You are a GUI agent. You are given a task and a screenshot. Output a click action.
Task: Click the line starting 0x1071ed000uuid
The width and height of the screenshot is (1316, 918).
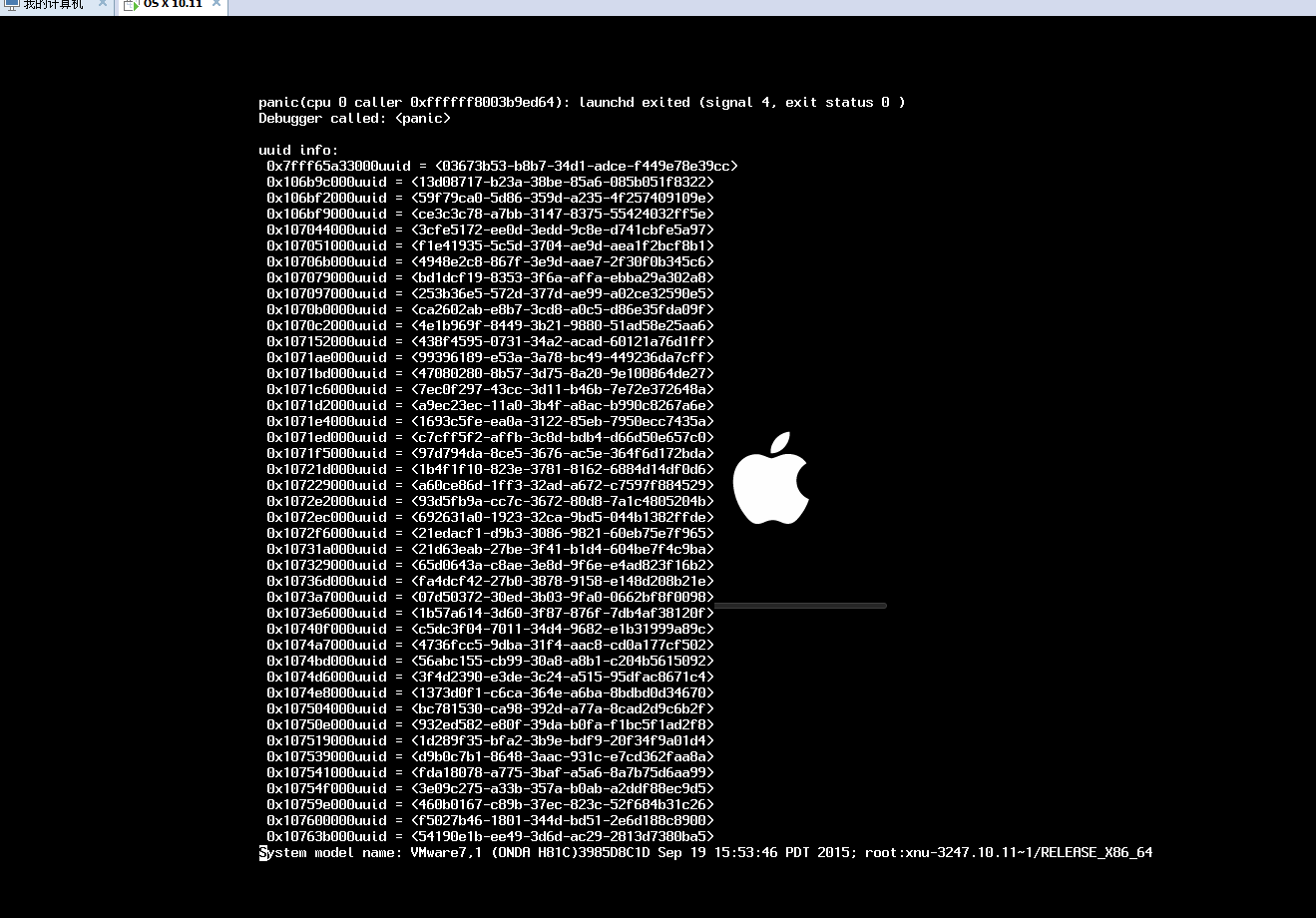coord(490,437)
